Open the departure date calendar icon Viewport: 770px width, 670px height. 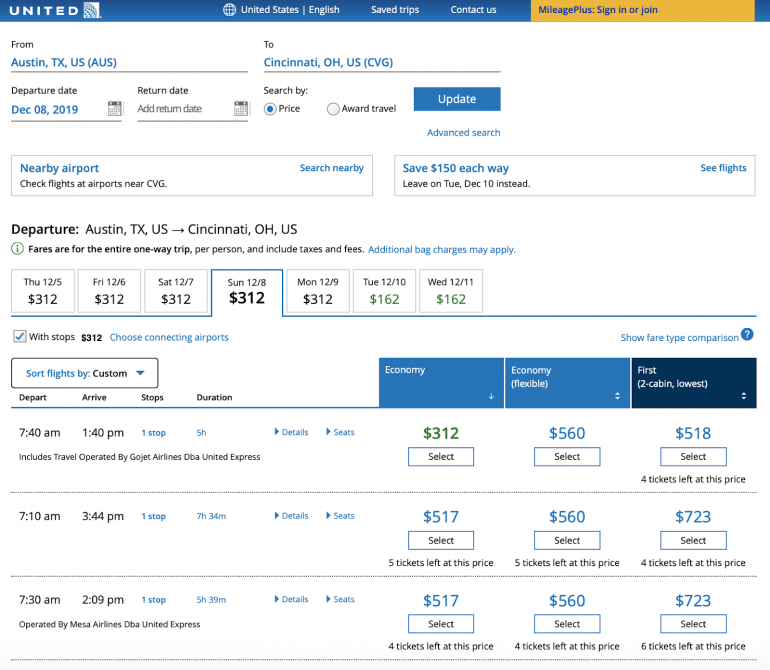pyautogui.click(x=114, y=108)
